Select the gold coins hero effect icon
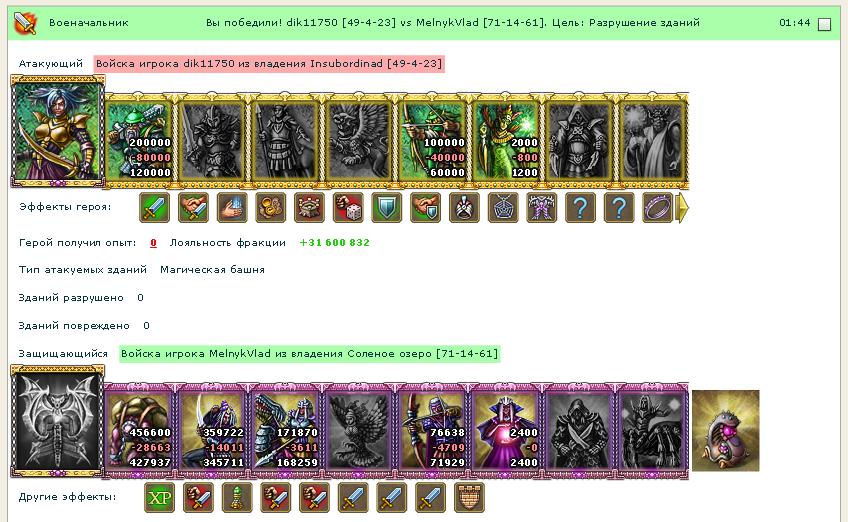848x522 pixels. (270, 208)
